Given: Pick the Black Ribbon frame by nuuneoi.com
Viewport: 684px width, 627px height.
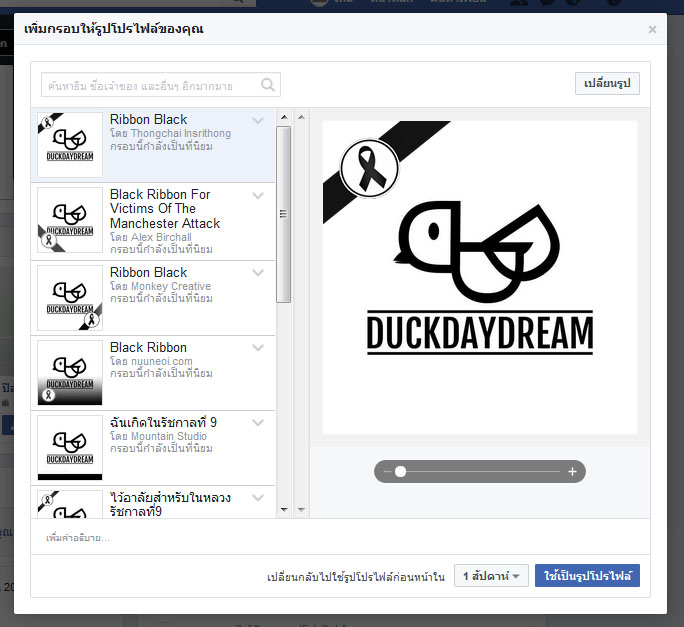Looking at the screenshot, I should [x=153, y=373].
